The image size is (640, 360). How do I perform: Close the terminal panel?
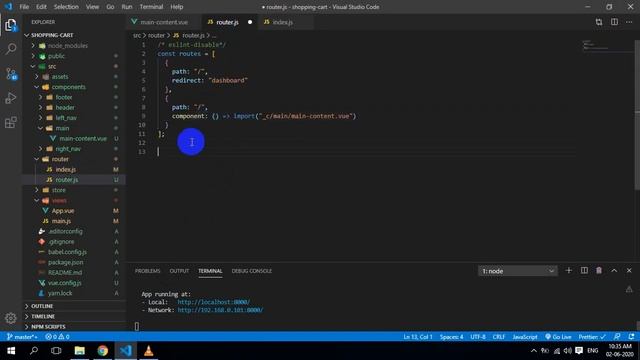pyautogui.click(x=629, y=271)
